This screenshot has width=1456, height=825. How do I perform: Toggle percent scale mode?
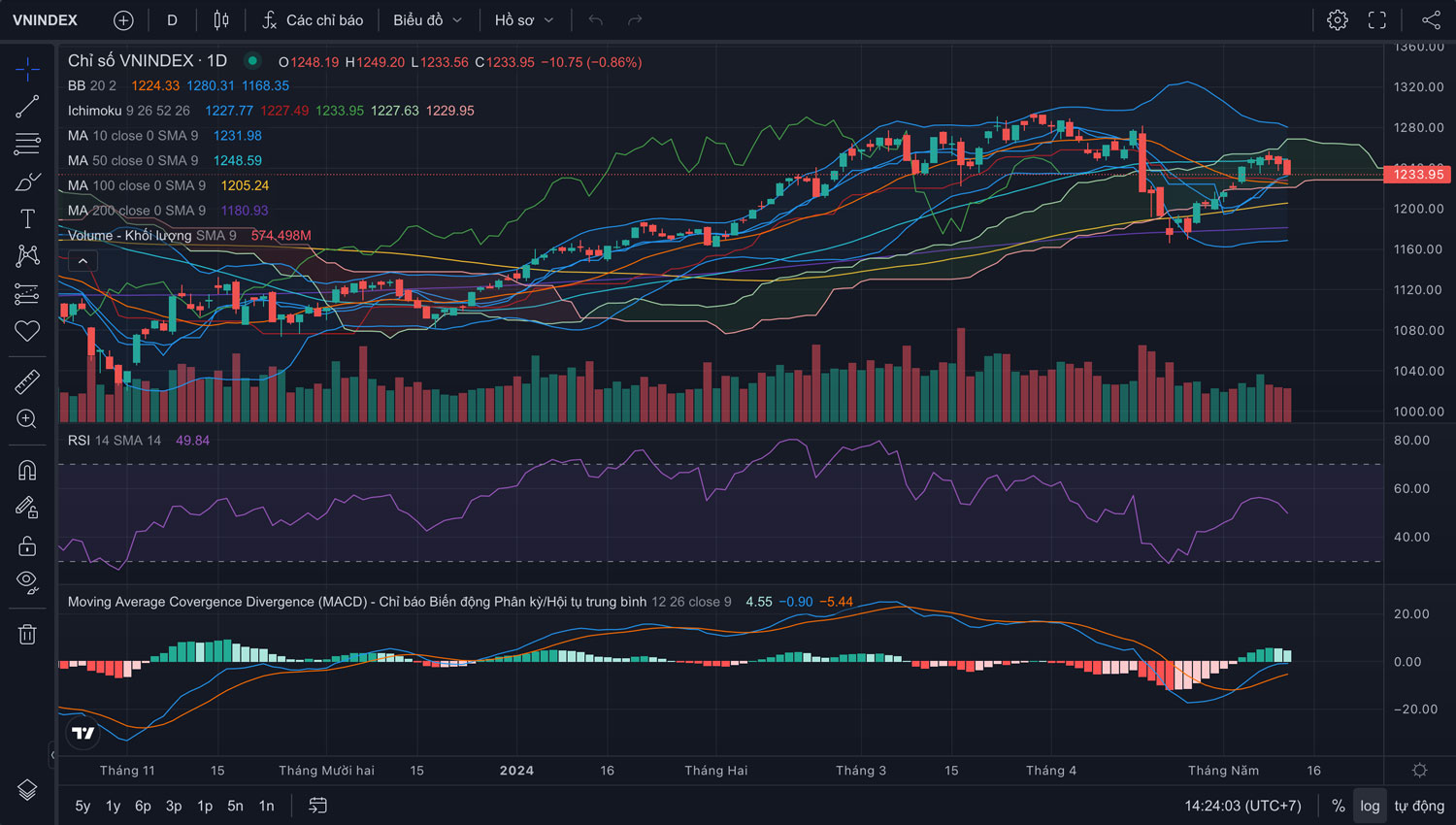point(1339,806)
